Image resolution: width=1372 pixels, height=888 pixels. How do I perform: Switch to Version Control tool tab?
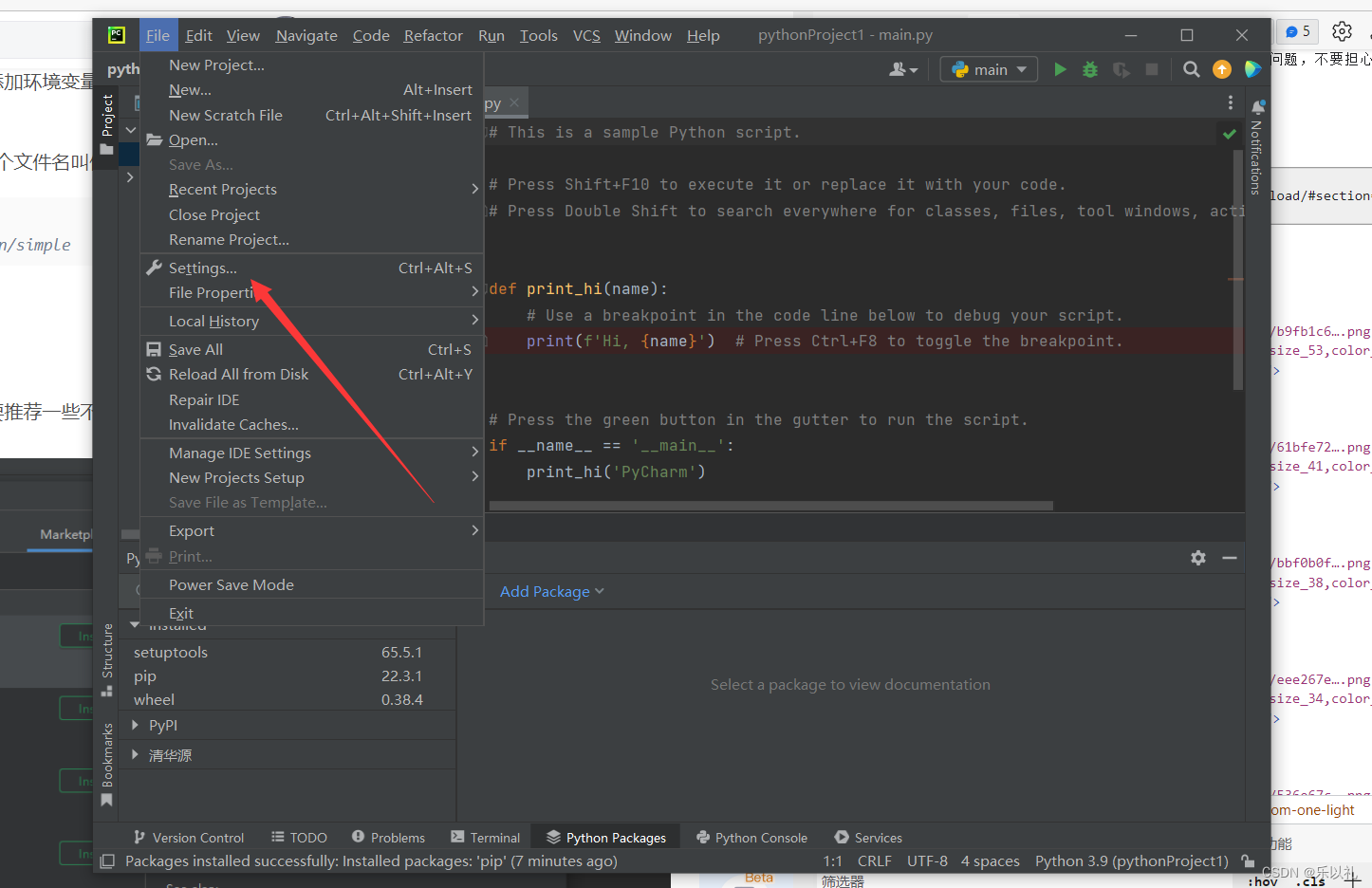click(x=189, y=837)
